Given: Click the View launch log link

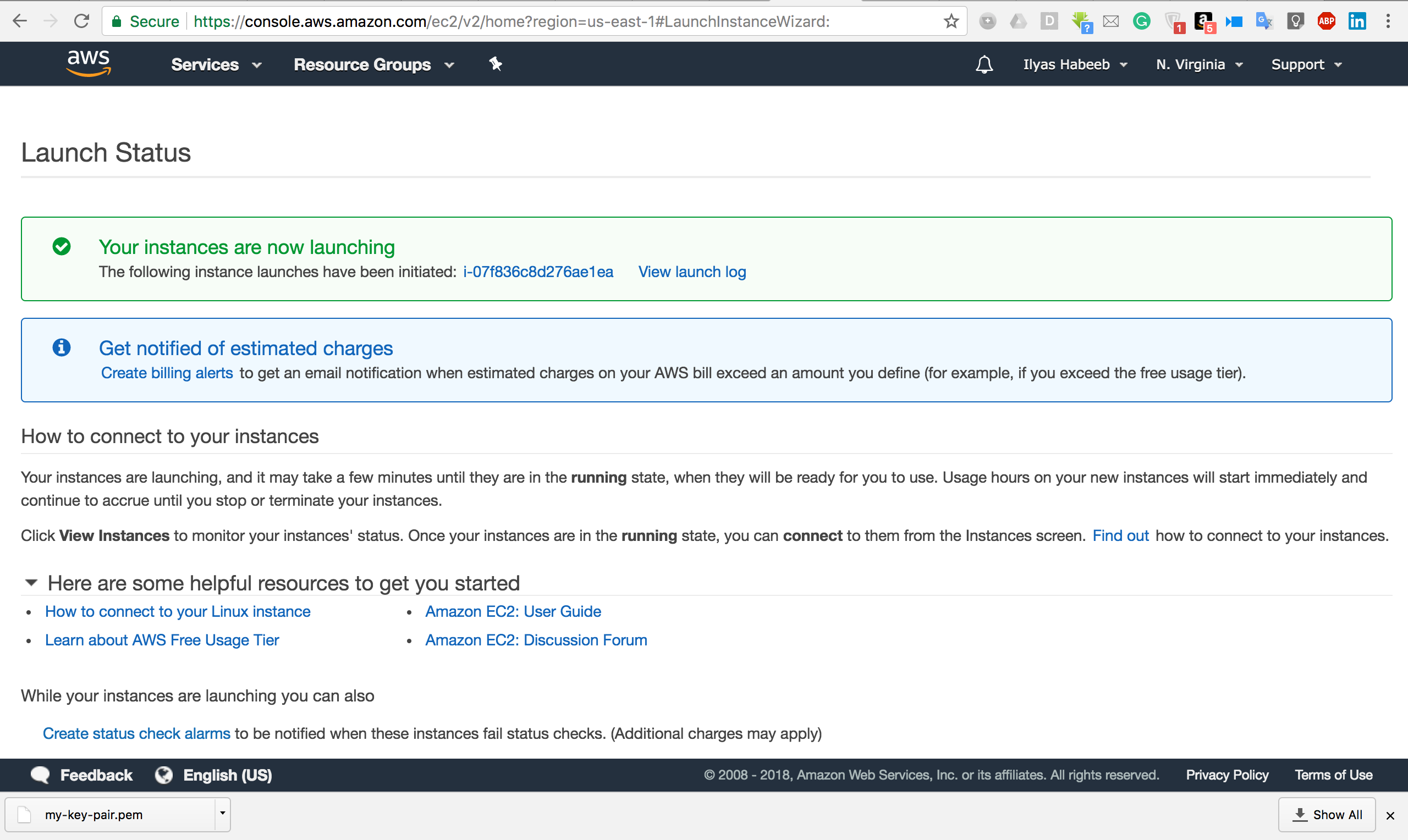Looking at the screenshot, I should [x=692, y=272].
